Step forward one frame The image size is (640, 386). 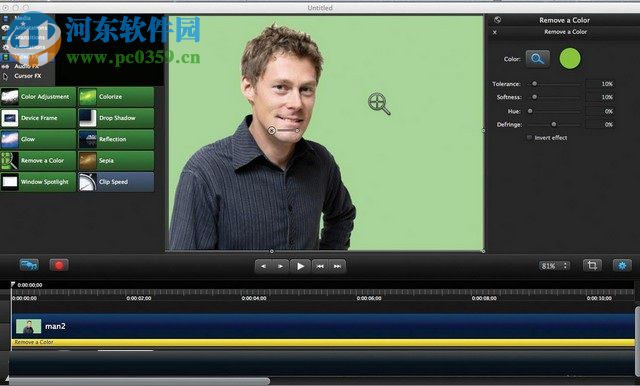[x=280, y=266]
